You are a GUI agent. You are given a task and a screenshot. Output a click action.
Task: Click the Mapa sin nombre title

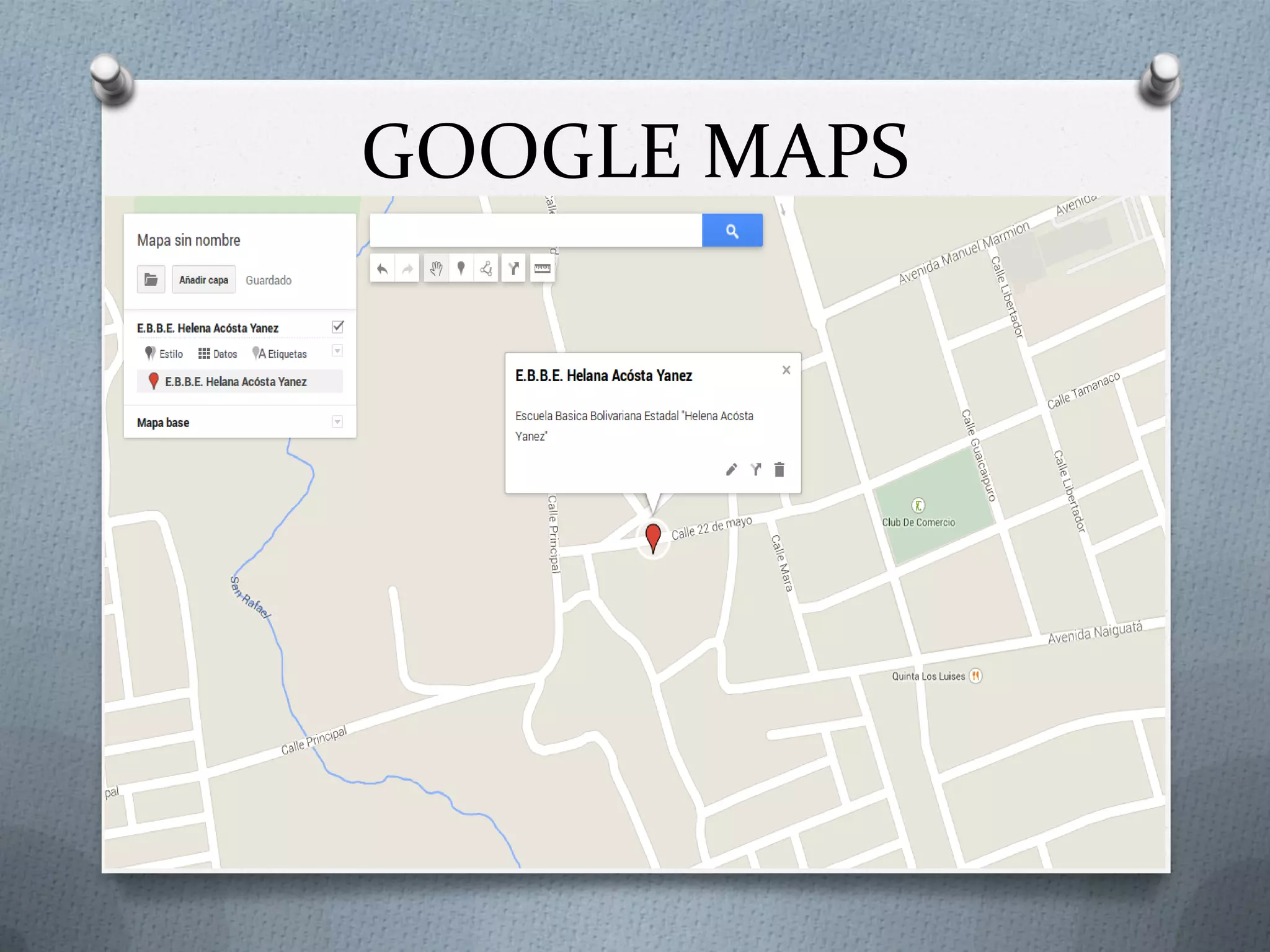[x=189, y=240]
